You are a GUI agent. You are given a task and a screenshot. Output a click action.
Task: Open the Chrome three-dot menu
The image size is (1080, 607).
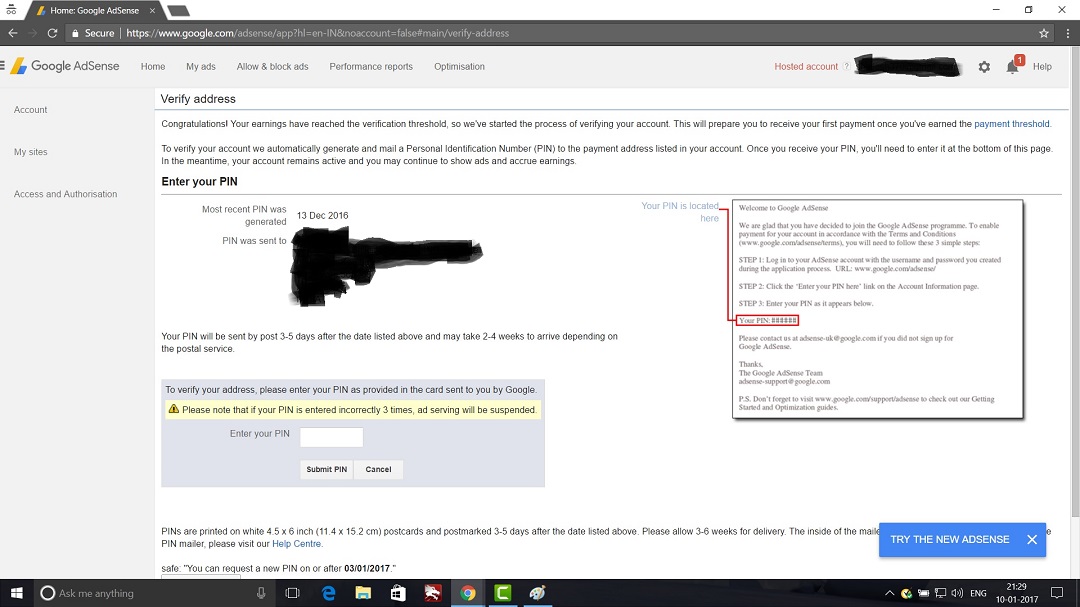(1068, 33)
